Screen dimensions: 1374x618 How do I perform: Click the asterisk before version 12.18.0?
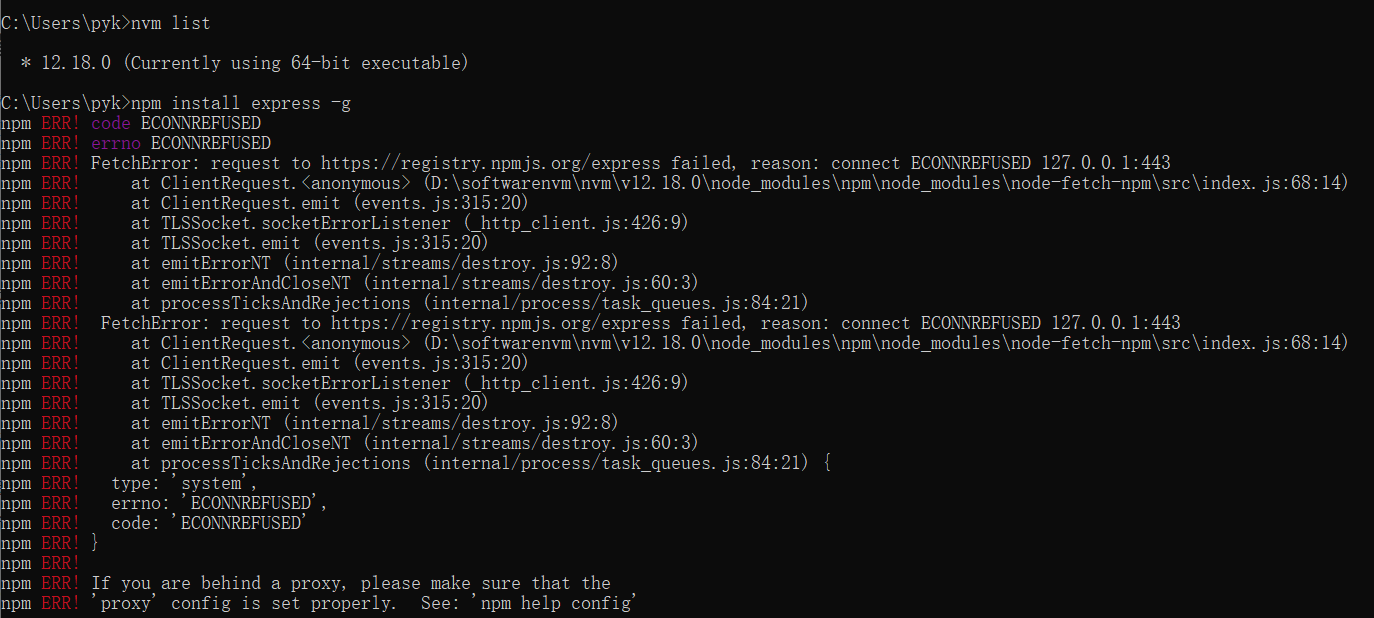click(26, 64)
